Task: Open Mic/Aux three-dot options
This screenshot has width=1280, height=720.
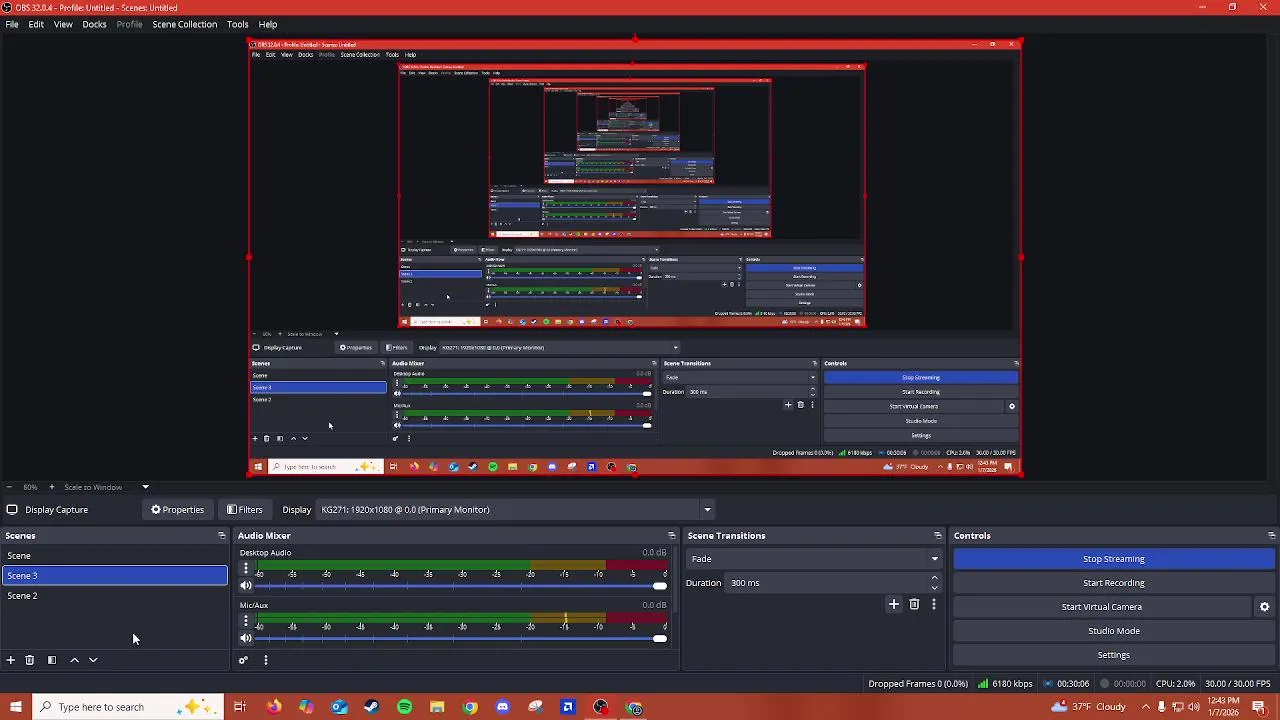Action: (x=246, y=620)
